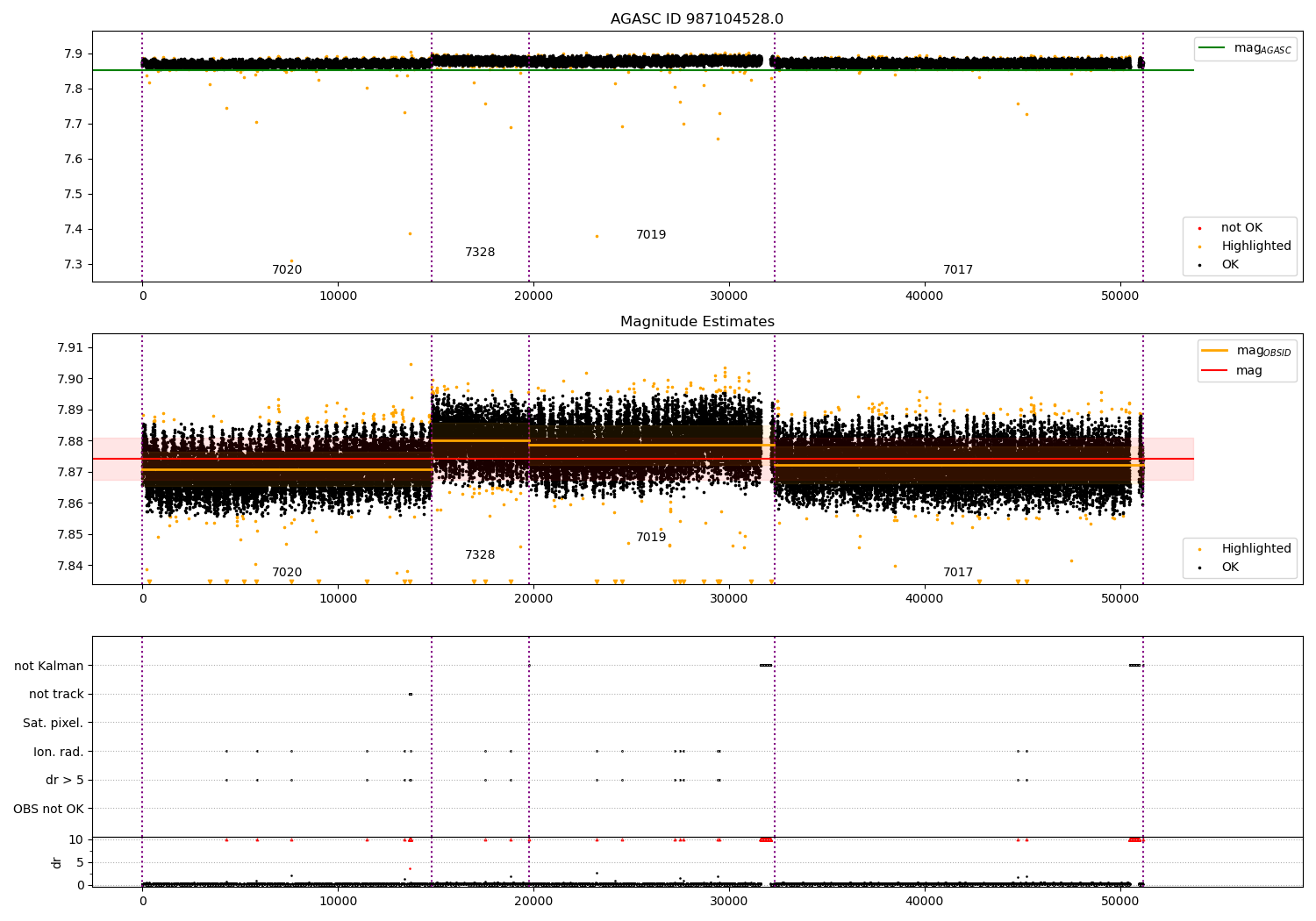Screen dimensions: 1316x921
Task: Click the 'OK' legend entry in the top plot
Action: pos(1220,265)
